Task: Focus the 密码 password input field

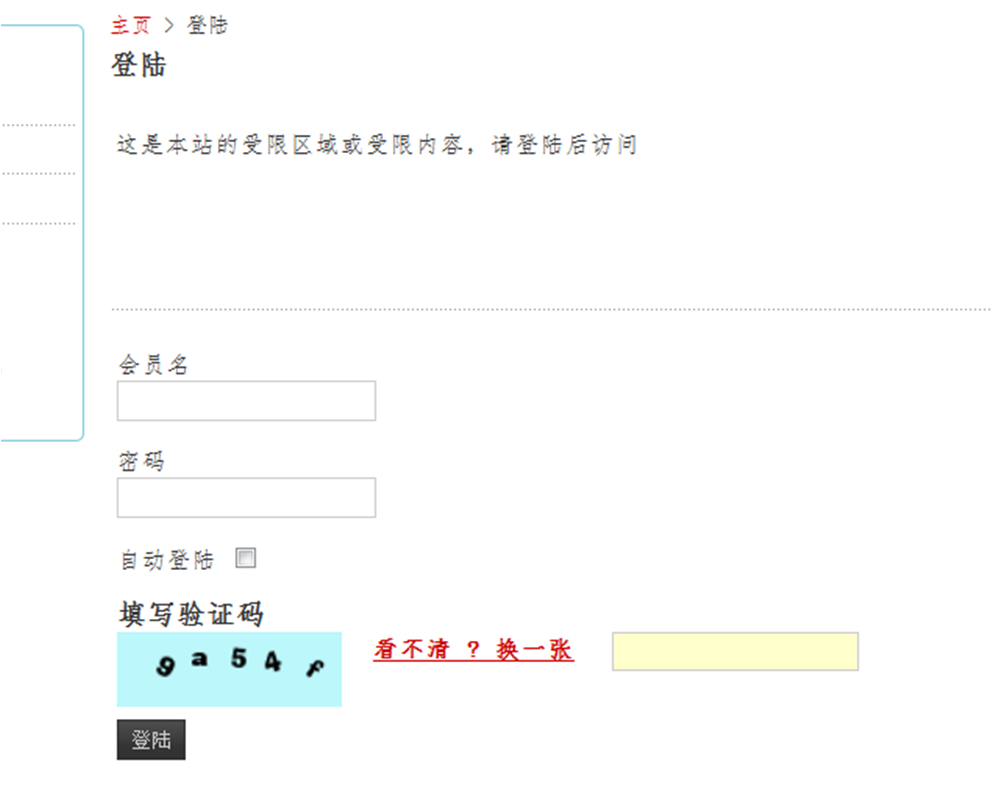Action: pos(246,498)
